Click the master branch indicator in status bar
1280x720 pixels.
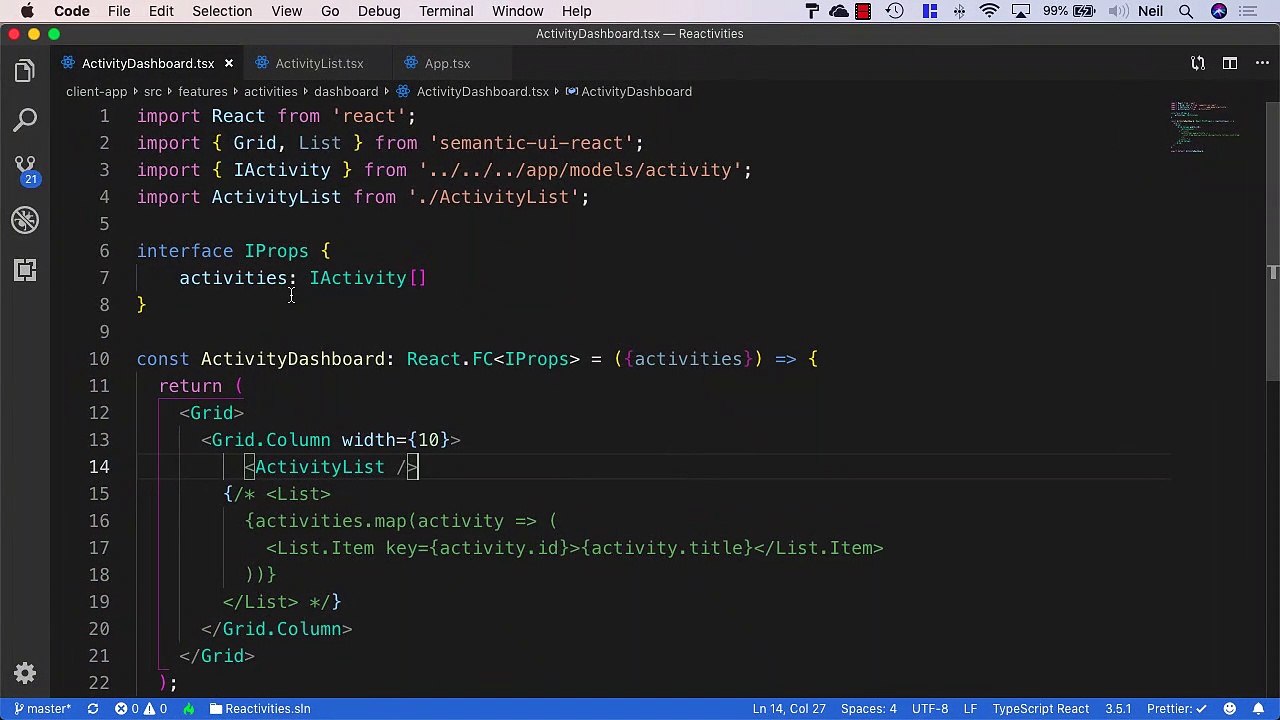click(43, 709)
